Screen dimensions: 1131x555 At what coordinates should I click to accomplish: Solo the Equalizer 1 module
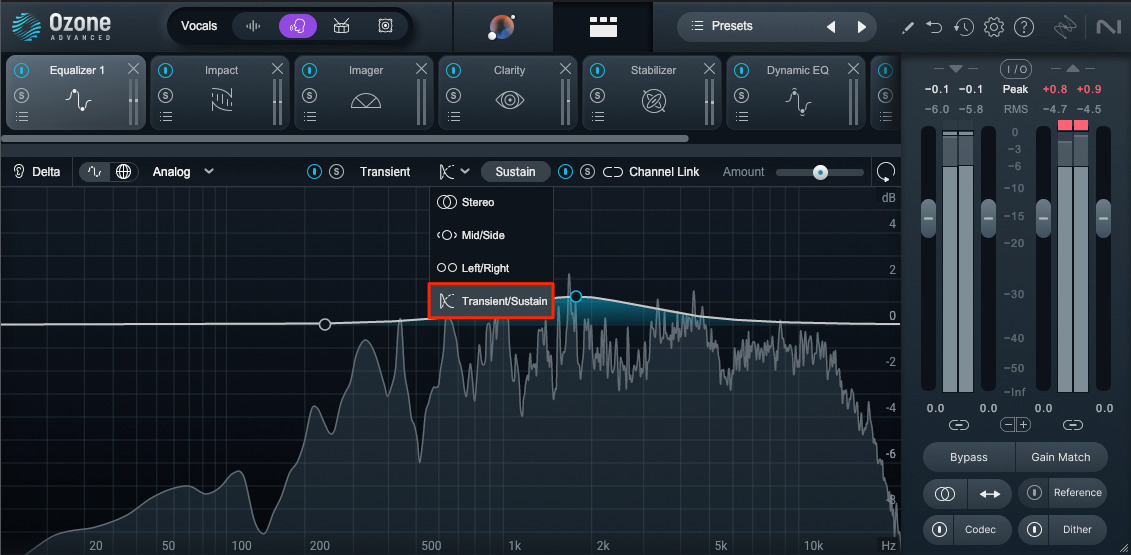(22, 95)
